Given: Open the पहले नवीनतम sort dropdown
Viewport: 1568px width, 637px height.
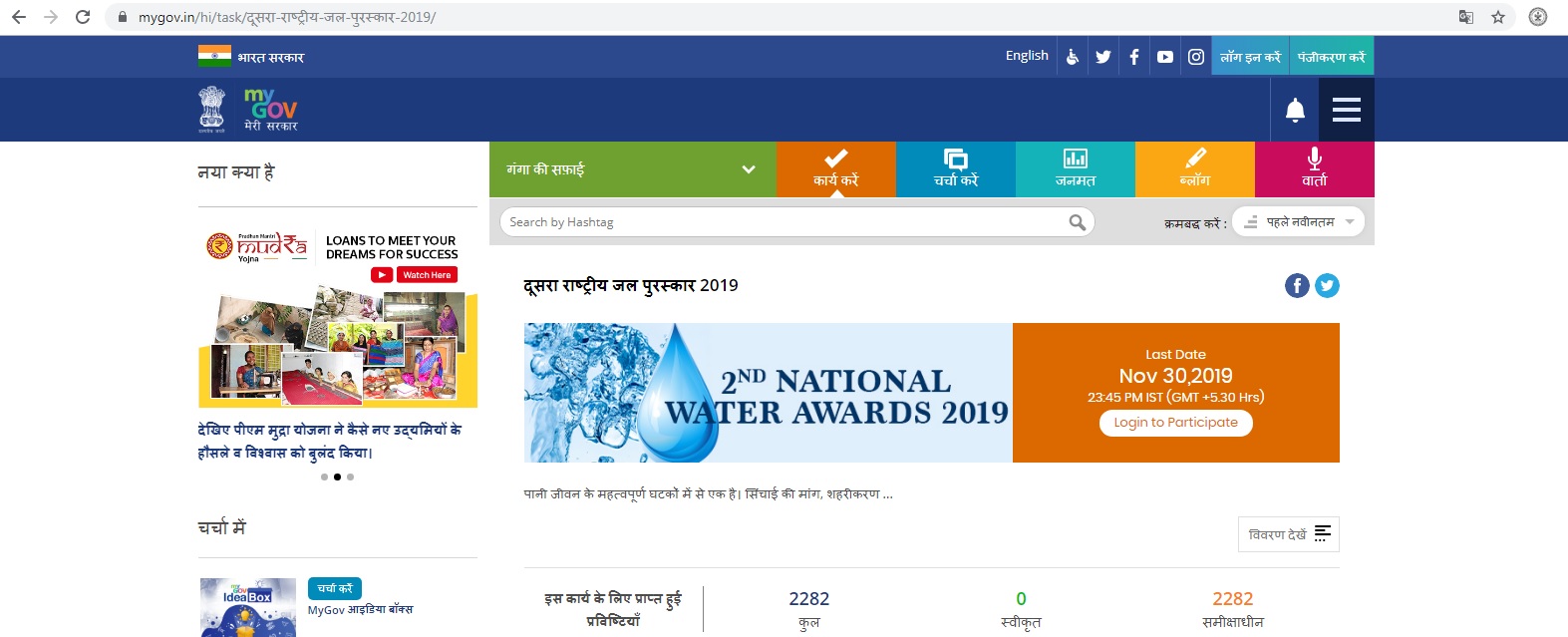Looking at the screenshot, I should click(1298, 222).
